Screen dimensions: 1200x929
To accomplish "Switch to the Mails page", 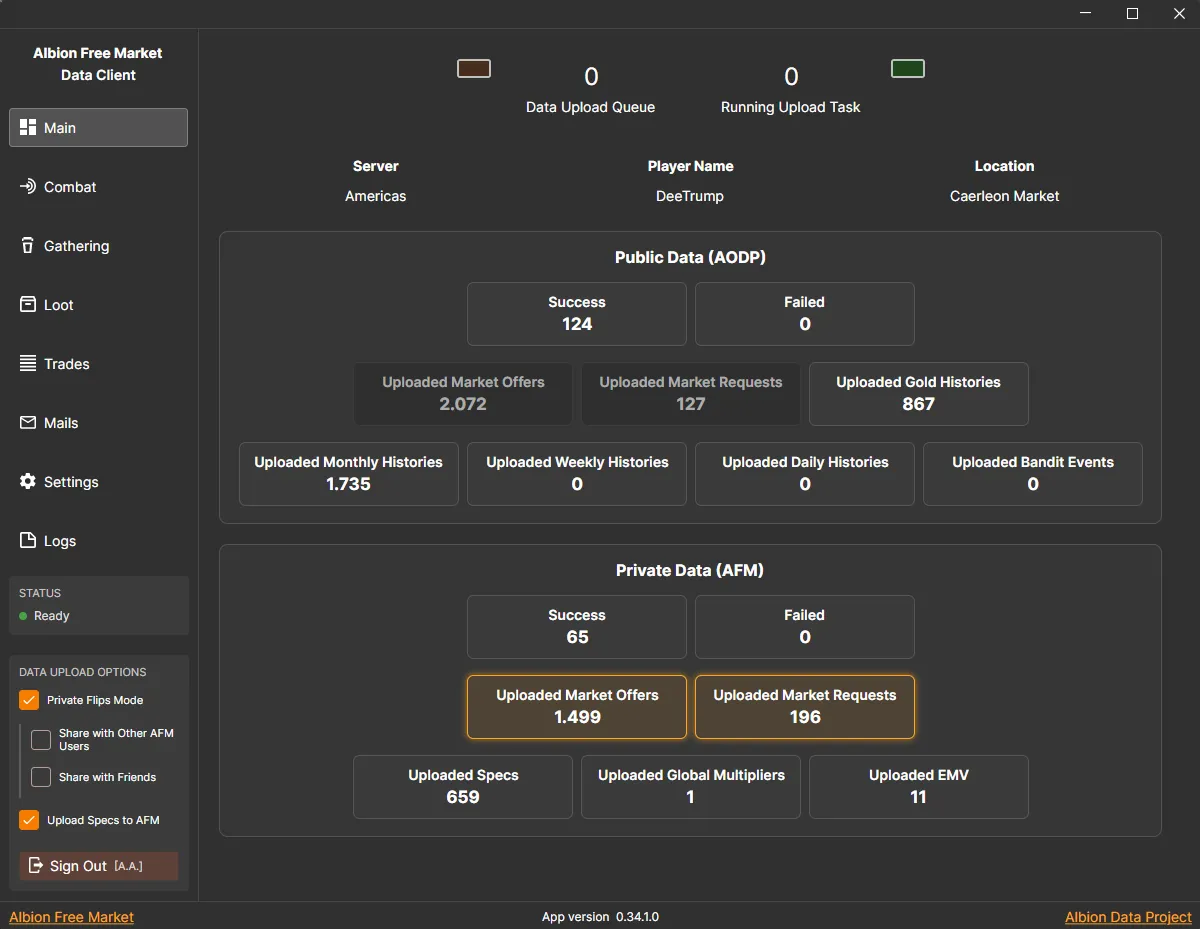I will point(98,423).
